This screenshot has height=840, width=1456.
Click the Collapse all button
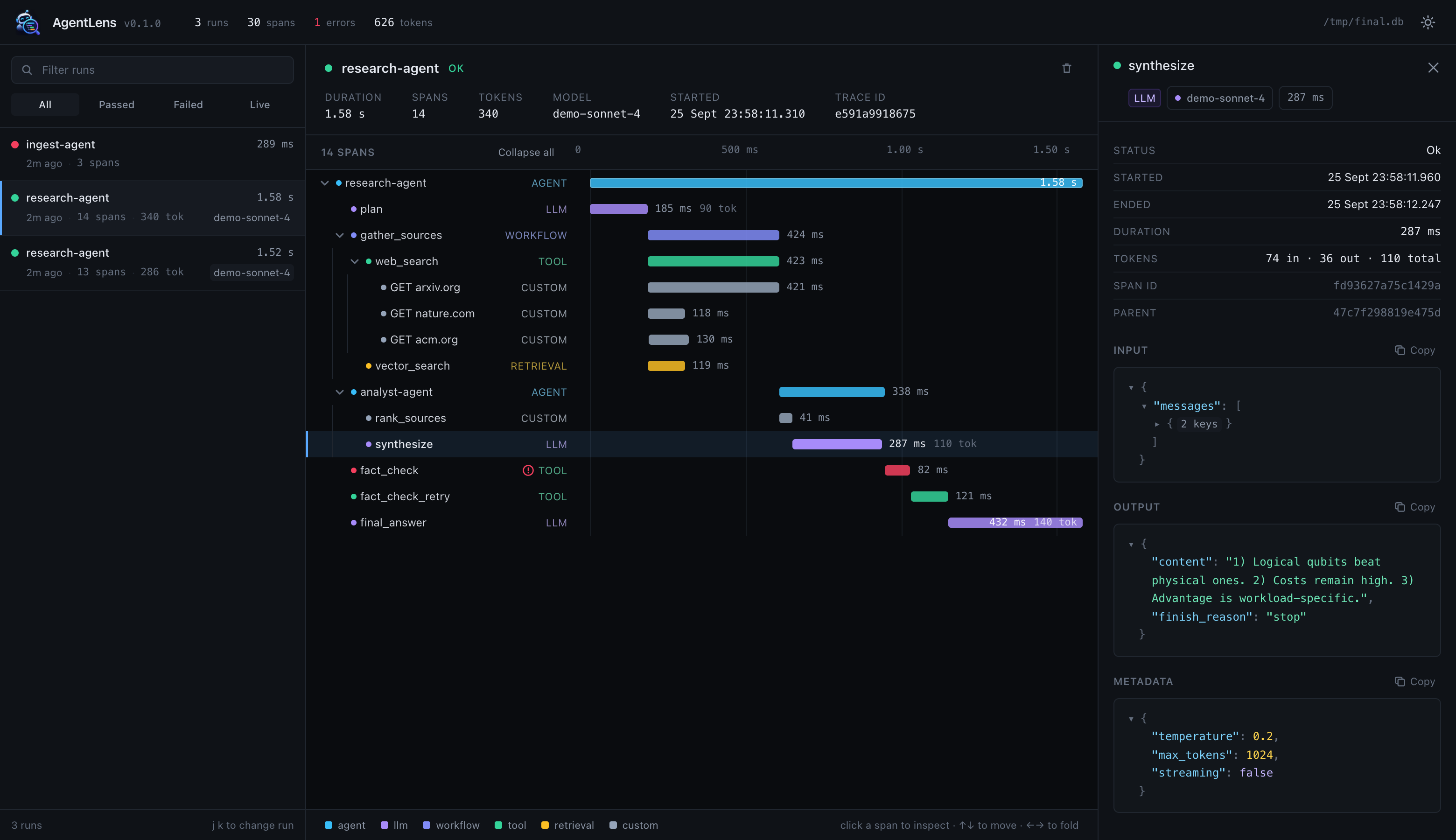pyautogui.click(x=525, y=152)
